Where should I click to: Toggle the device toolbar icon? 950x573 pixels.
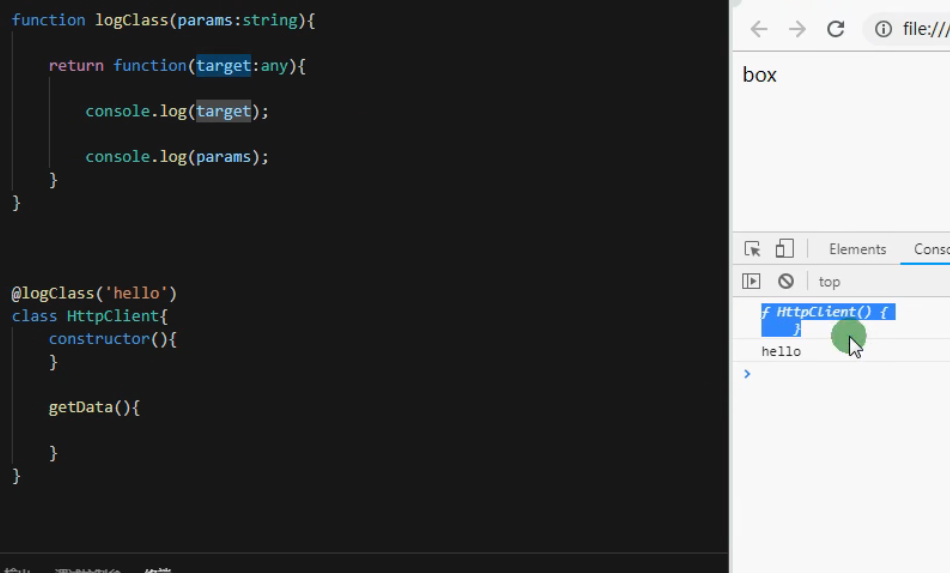pyautogui.click(x=785, y=249)
